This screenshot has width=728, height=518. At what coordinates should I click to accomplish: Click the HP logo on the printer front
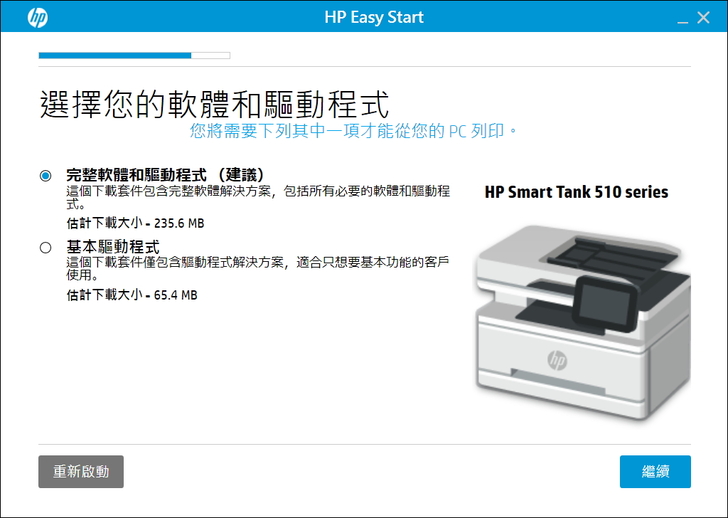point(557,360)
